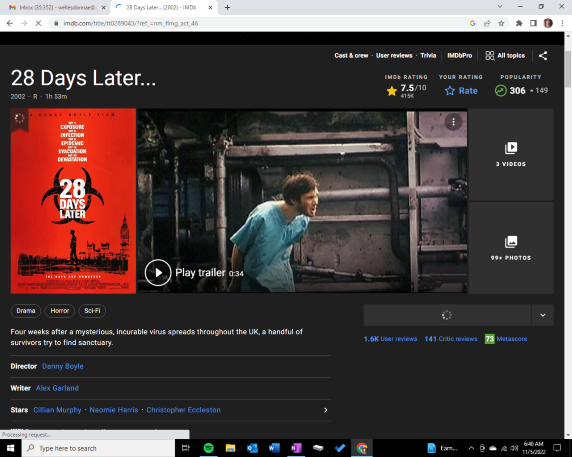Open the Windows Start menu
The image size is (572, 457).
[x=11, y=448]
